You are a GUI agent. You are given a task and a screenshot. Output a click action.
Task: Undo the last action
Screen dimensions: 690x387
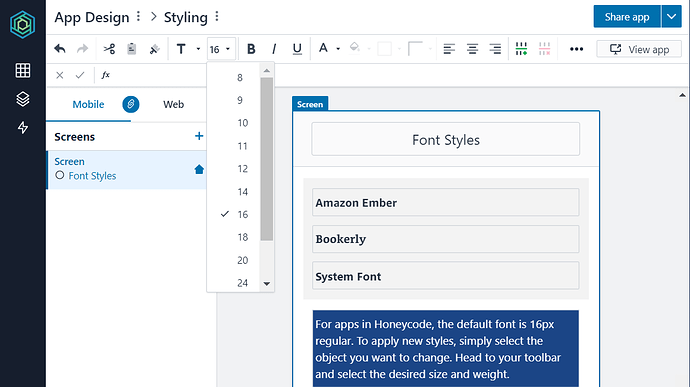pos(60,49)
